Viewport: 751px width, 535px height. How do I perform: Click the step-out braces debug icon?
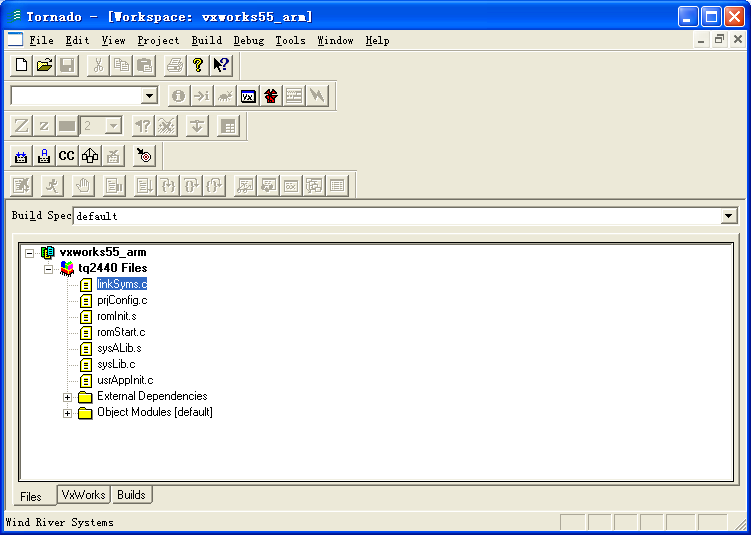[x=214, y=186]
